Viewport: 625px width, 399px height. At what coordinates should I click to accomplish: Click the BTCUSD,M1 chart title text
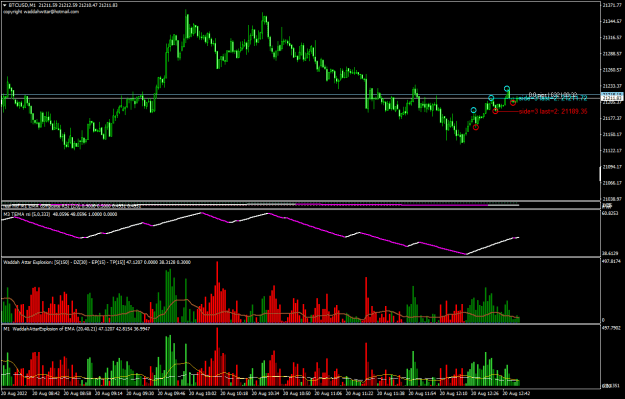[x=22, y=5]
